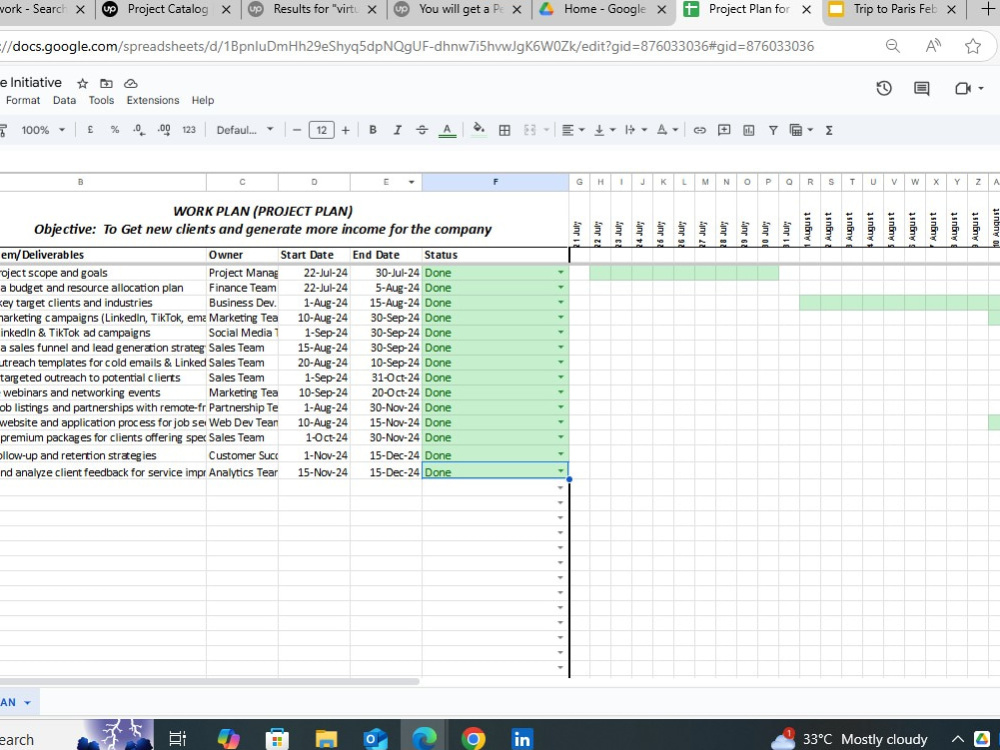Screen dimensions: 1000x750
Task: Open more number formats 123
Action: 189,130
